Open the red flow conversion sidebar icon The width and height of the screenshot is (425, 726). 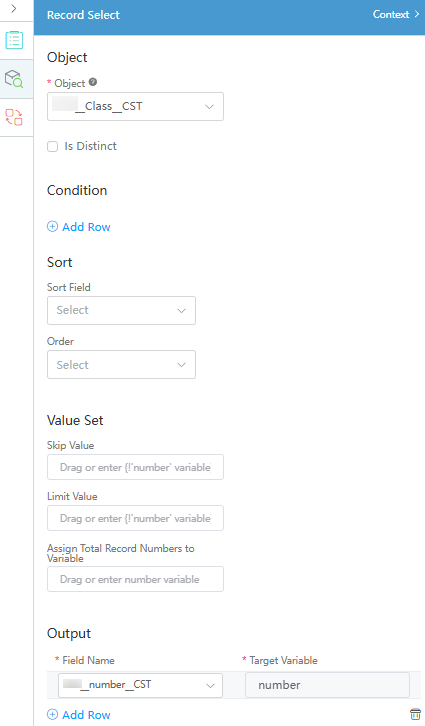pos(14,117)
